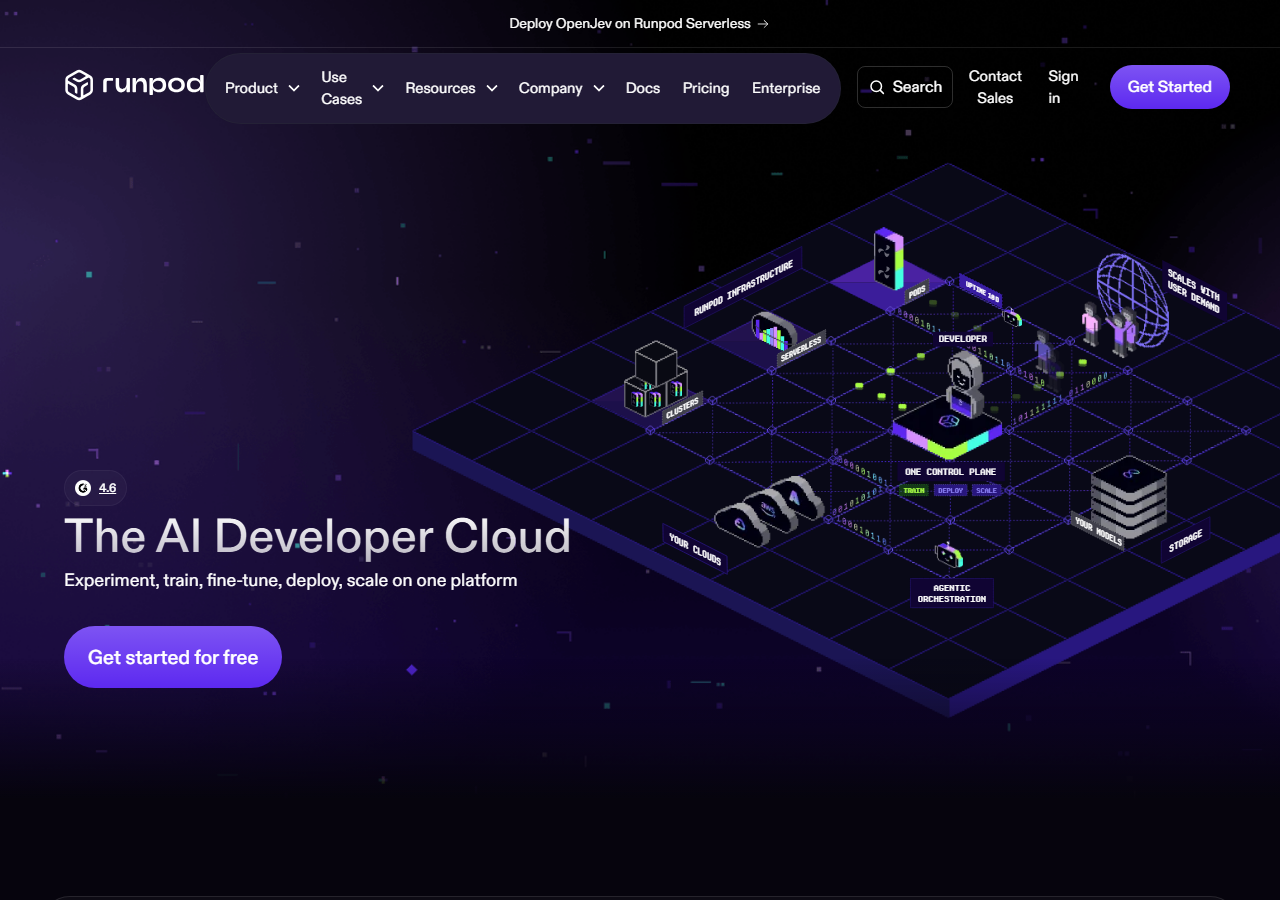Click 'The AI Developer Cloud' heading
This screenshot has width=1280, height=900.
(x=317, y=536)
